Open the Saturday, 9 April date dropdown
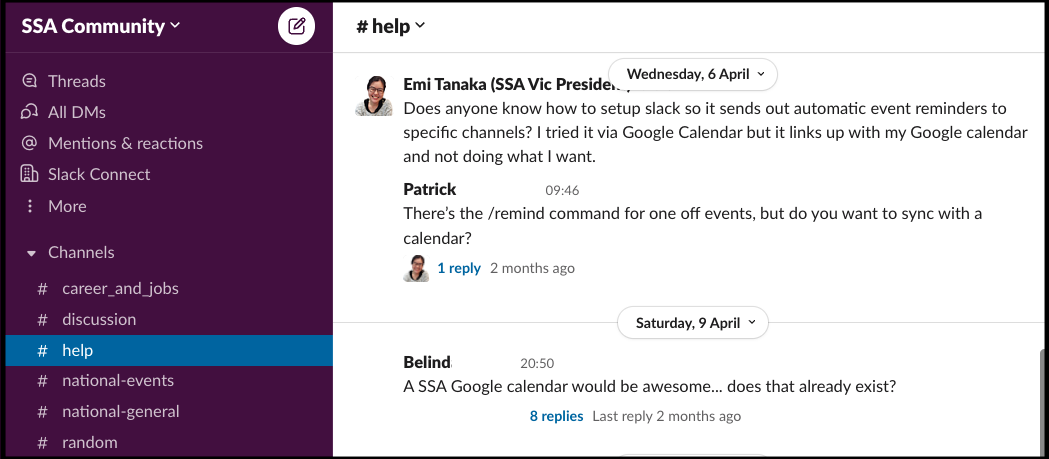Image resolution: width=1049 pixels, height=459 pixels. (692, 323)
